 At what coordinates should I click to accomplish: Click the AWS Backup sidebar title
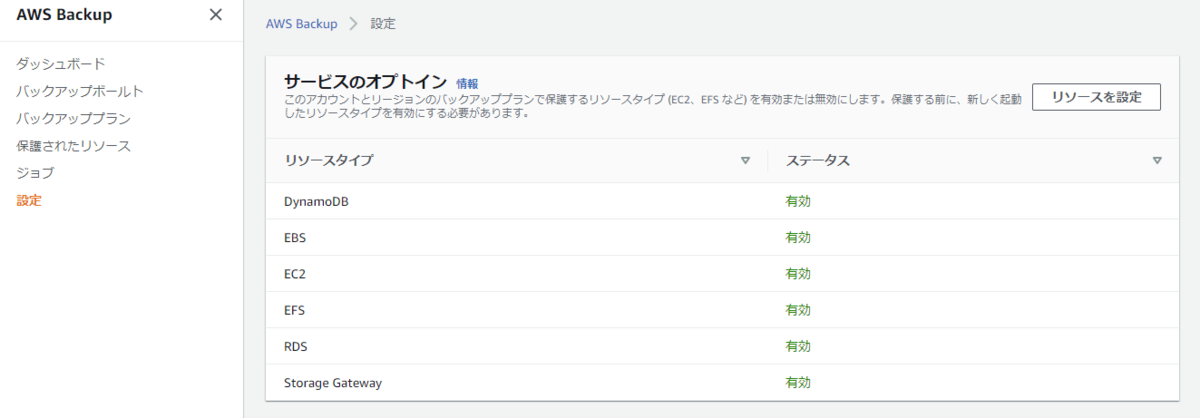(64, 15)
